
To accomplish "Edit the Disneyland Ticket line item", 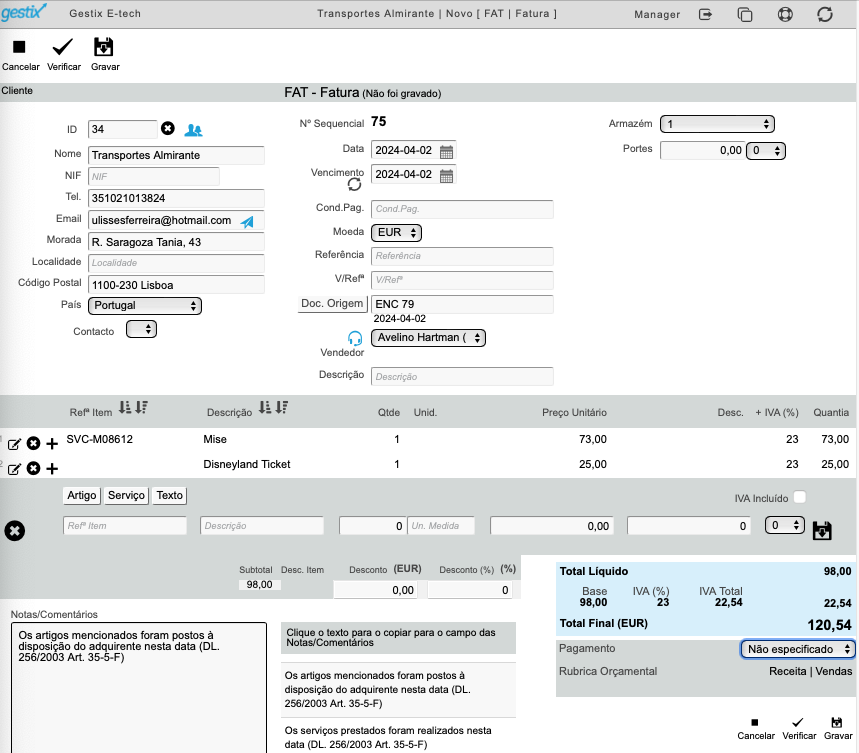I will pos(14,469).
